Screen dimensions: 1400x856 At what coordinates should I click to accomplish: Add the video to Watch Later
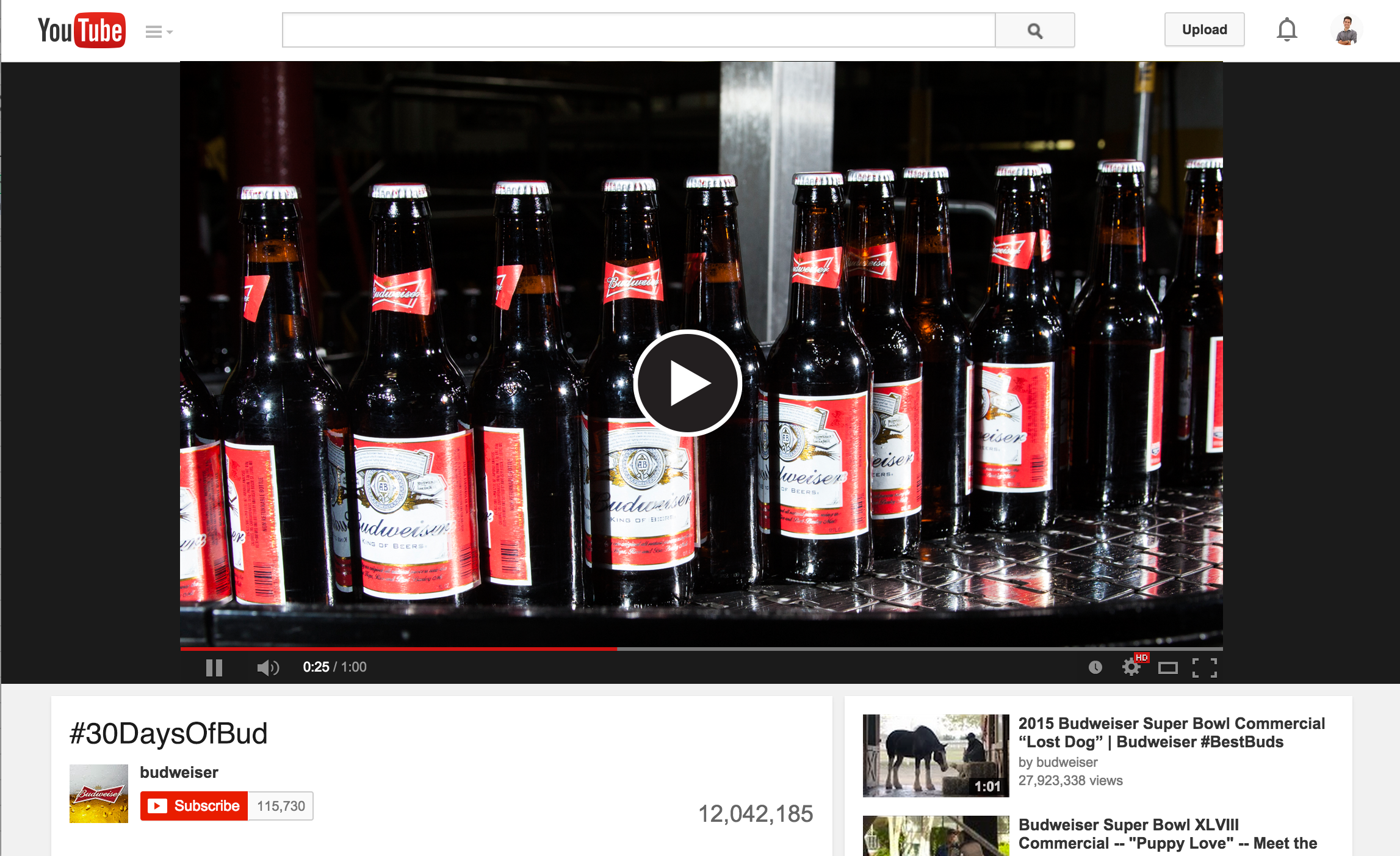[x=1096, y=667]
